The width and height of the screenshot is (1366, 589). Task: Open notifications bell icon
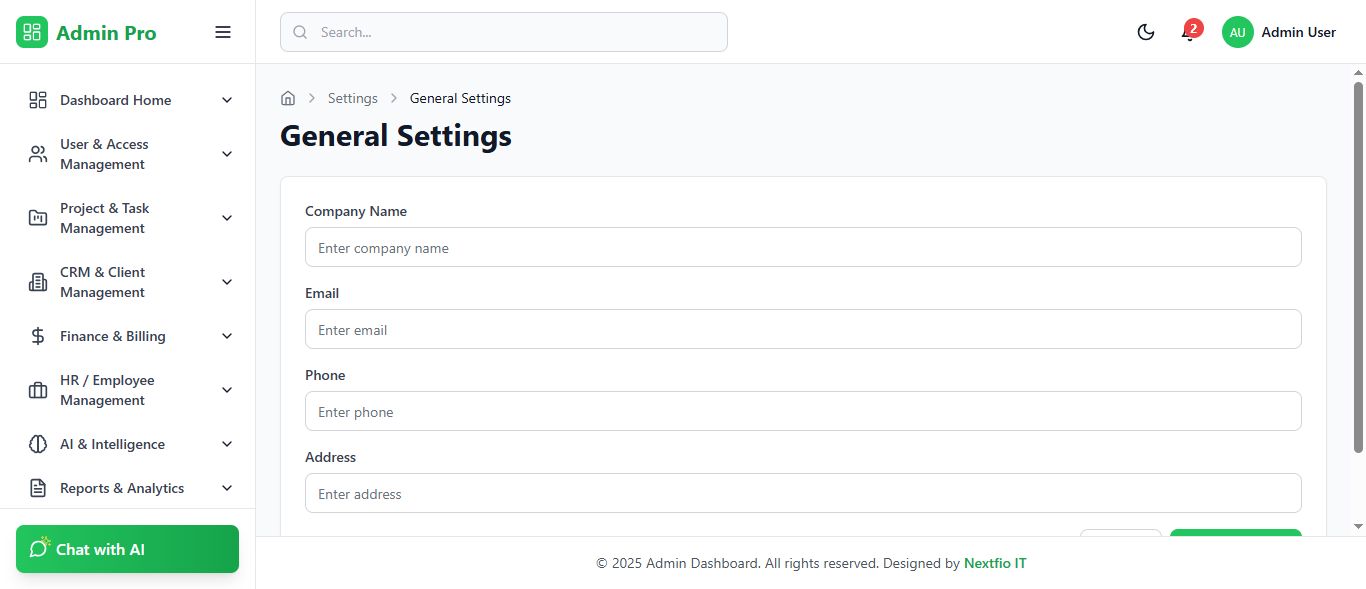(1188, 34)
